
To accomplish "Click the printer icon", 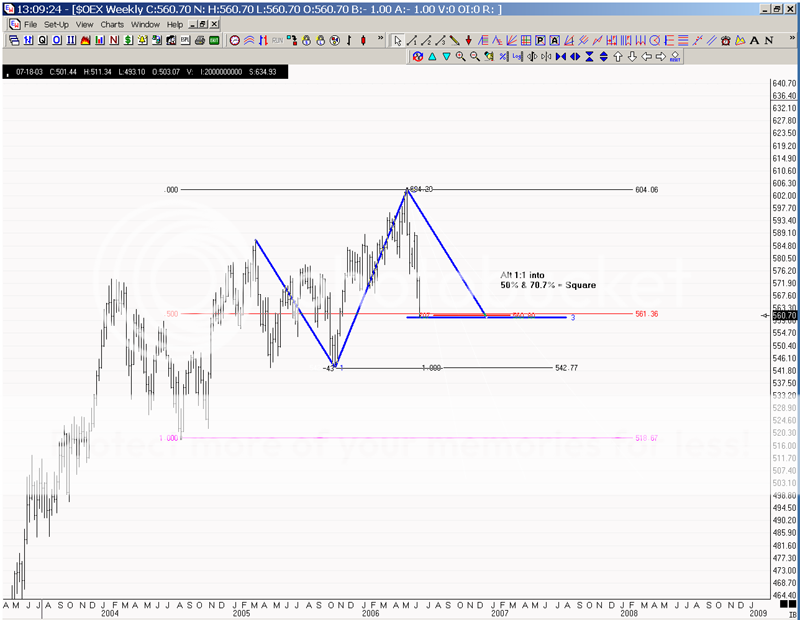I will [199, 40].
